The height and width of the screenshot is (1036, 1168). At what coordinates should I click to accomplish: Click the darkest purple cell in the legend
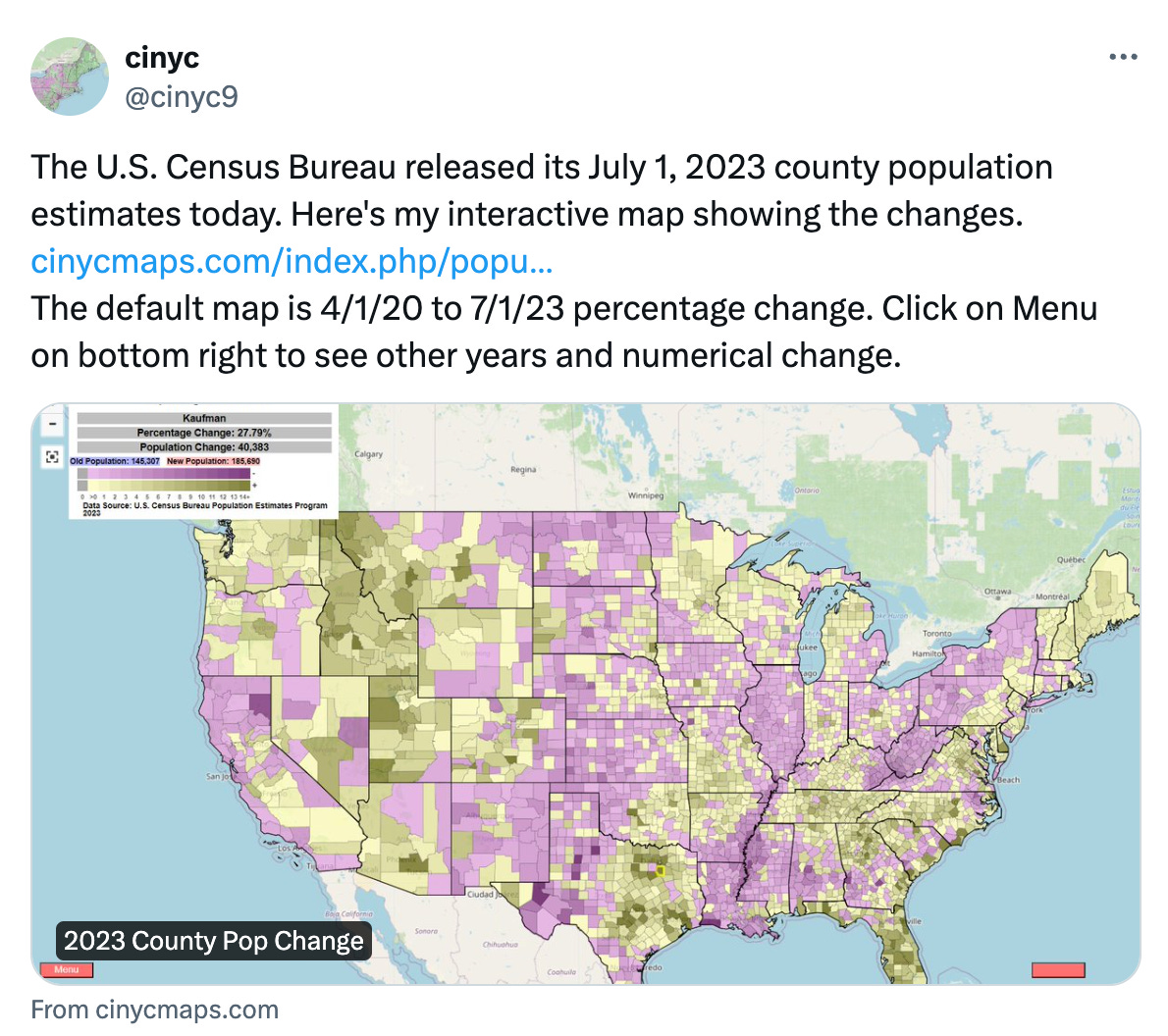245,474
